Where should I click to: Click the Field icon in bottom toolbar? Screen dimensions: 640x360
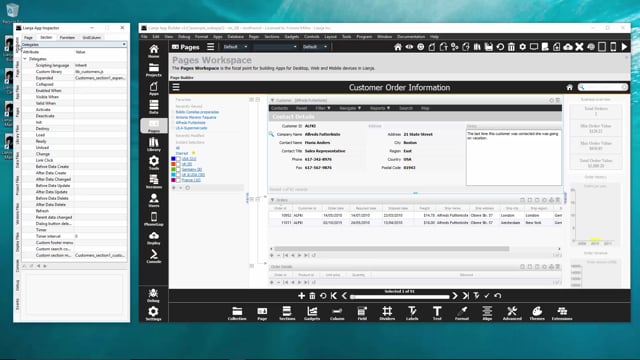(x=362, y=313)
